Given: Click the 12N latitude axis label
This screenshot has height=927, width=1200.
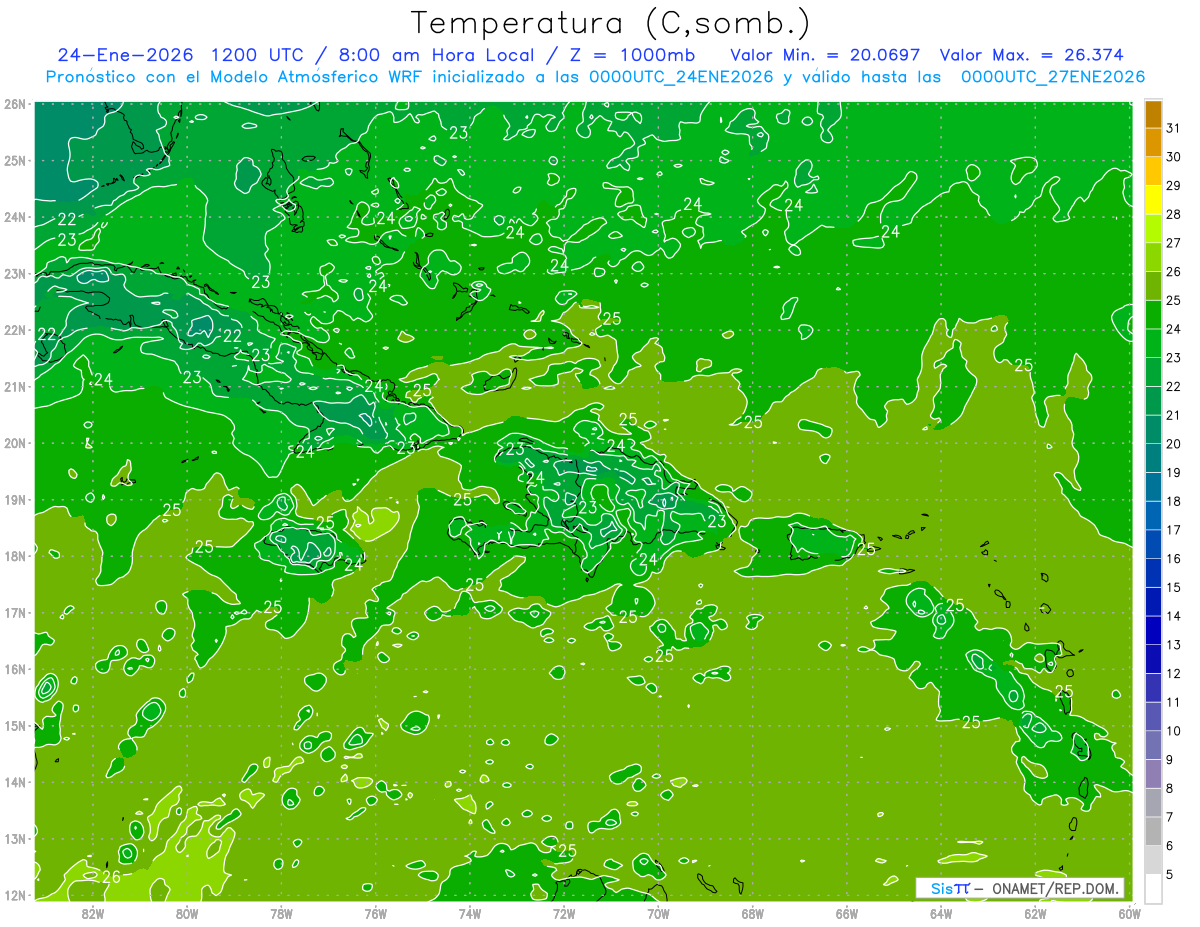Looking at the screenshot, I should click(15, 894).
